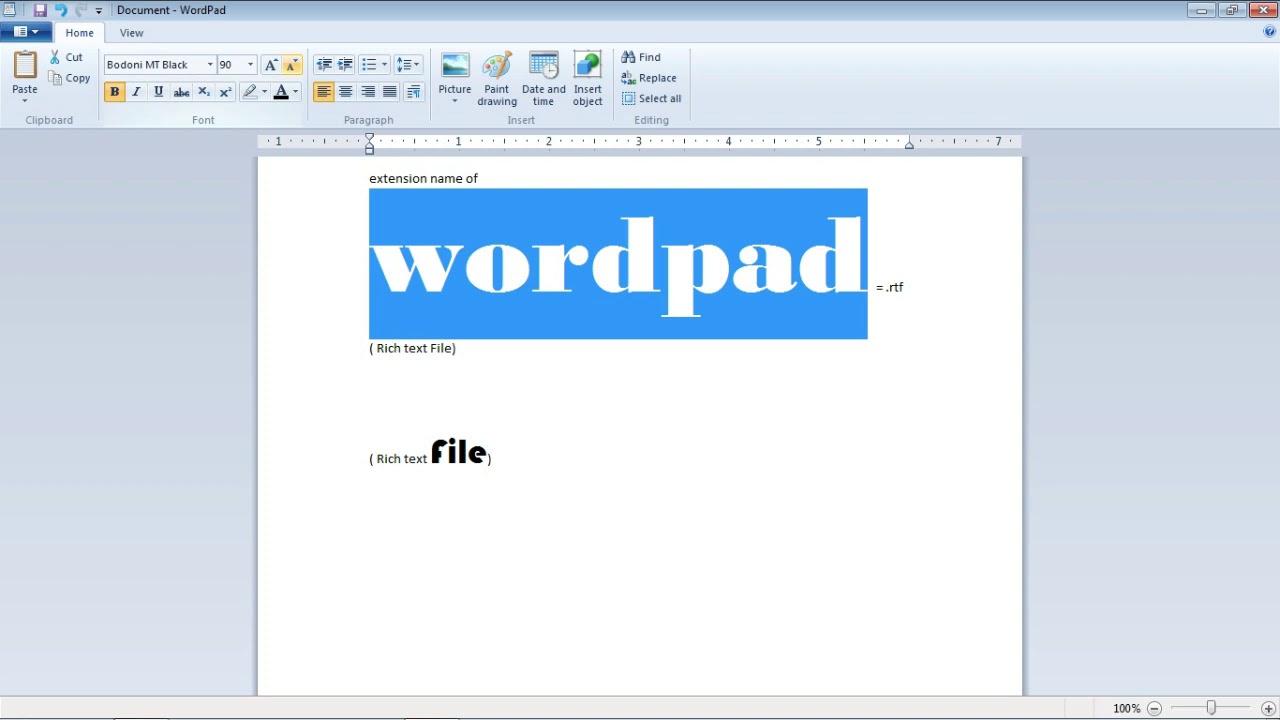Click the font size field showing 90
1280x720 pixels.
point(231,65)
